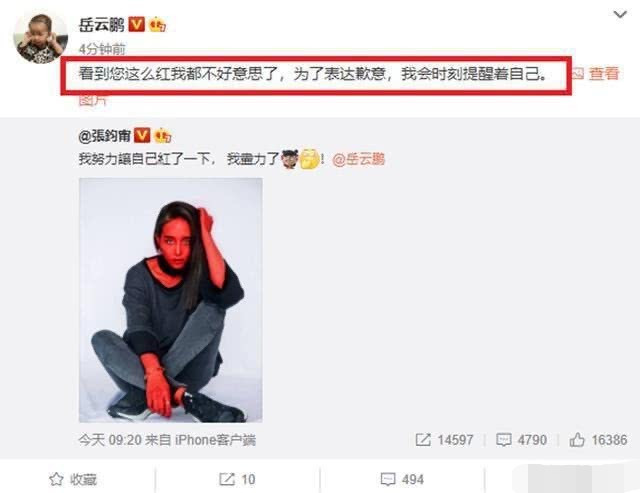Click the V verified badge beside 張鈞甯
The width and height of the screenshot is (640, 493).
142,135
